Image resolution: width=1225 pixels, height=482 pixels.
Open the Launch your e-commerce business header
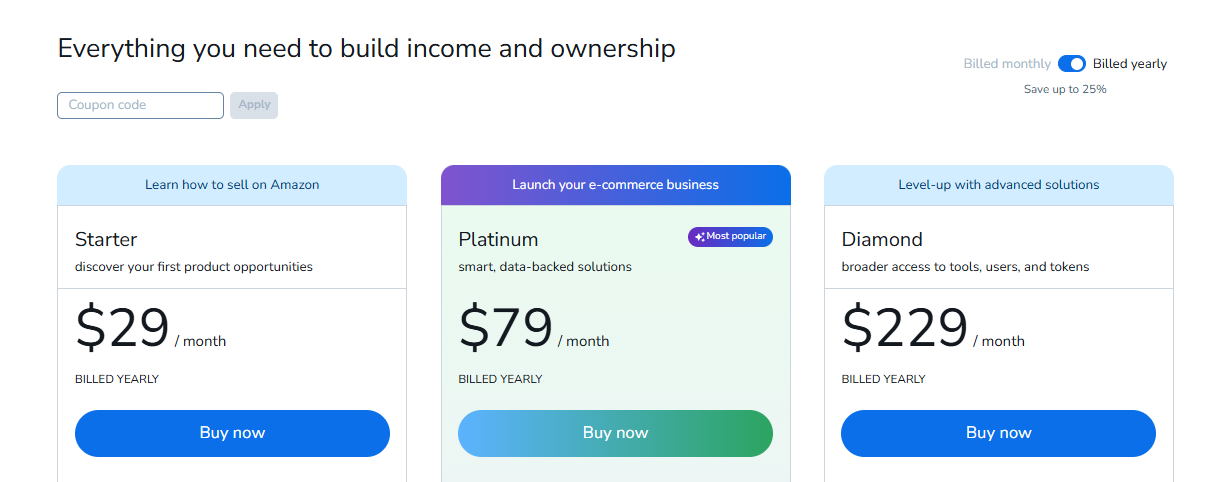coord(615,185)
